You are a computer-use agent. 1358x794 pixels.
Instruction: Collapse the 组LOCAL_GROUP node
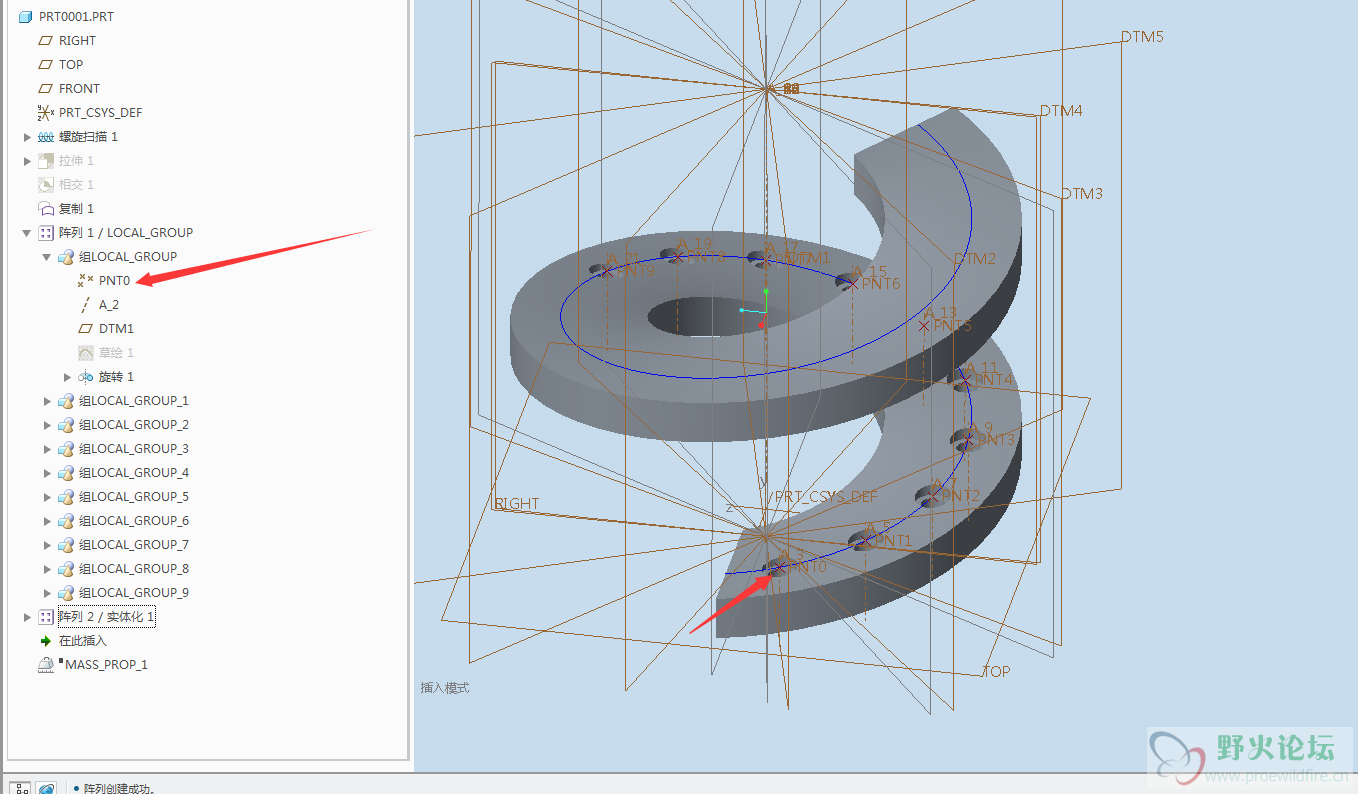tap(47, 257)
